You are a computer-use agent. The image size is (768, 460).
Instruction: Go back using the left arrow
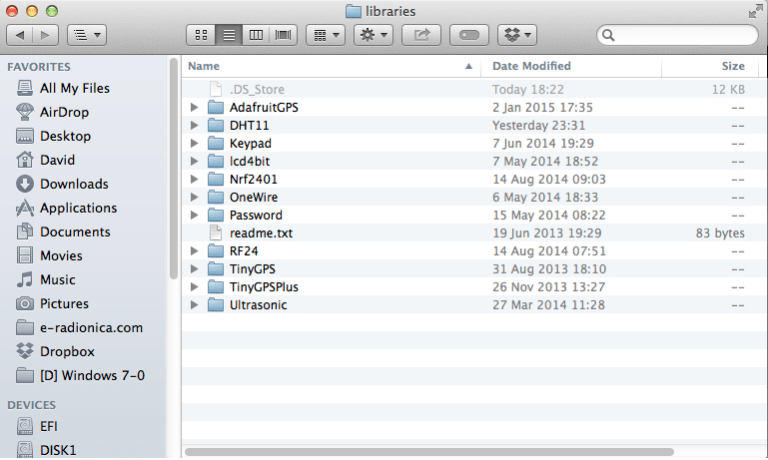[x=21, y=35]
